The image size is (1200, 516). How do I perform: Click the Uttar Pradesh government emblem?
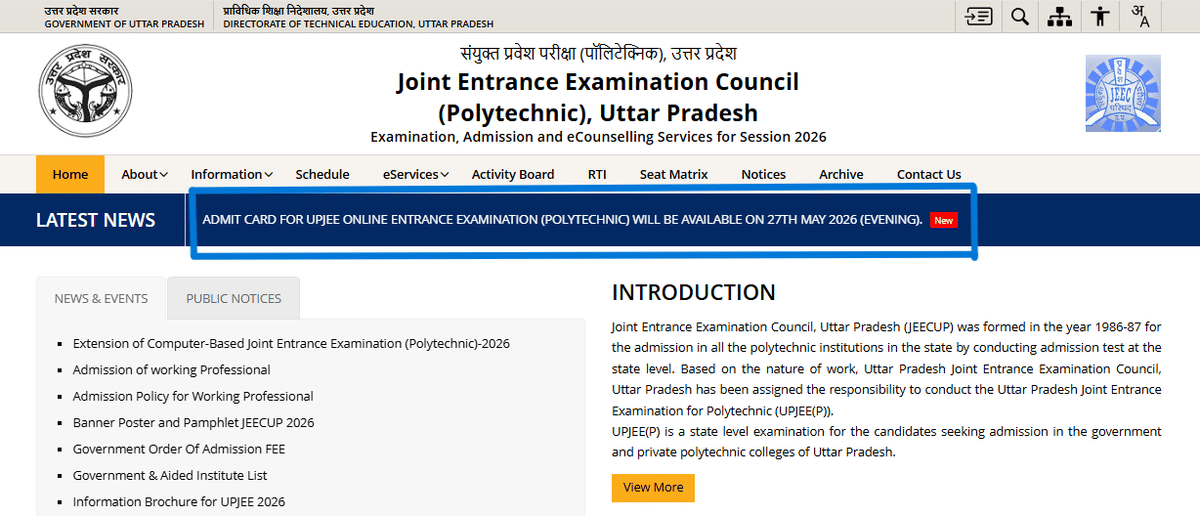(83, 92)
